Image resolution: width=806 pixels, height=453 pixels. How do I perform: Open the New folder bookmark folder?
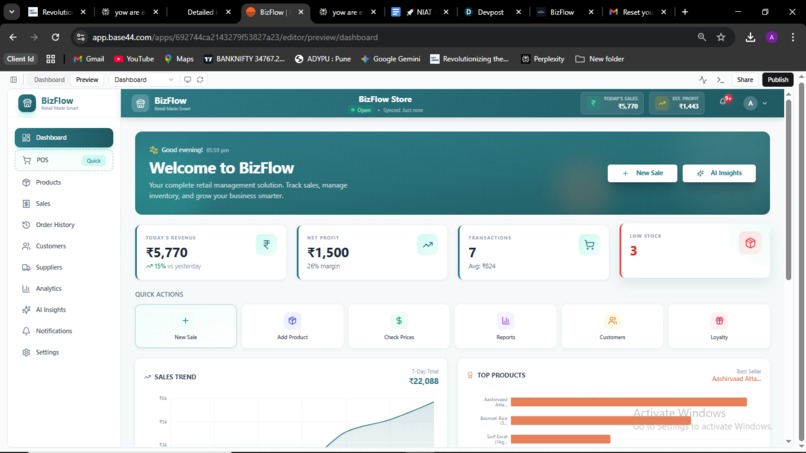tap(599, 59)
